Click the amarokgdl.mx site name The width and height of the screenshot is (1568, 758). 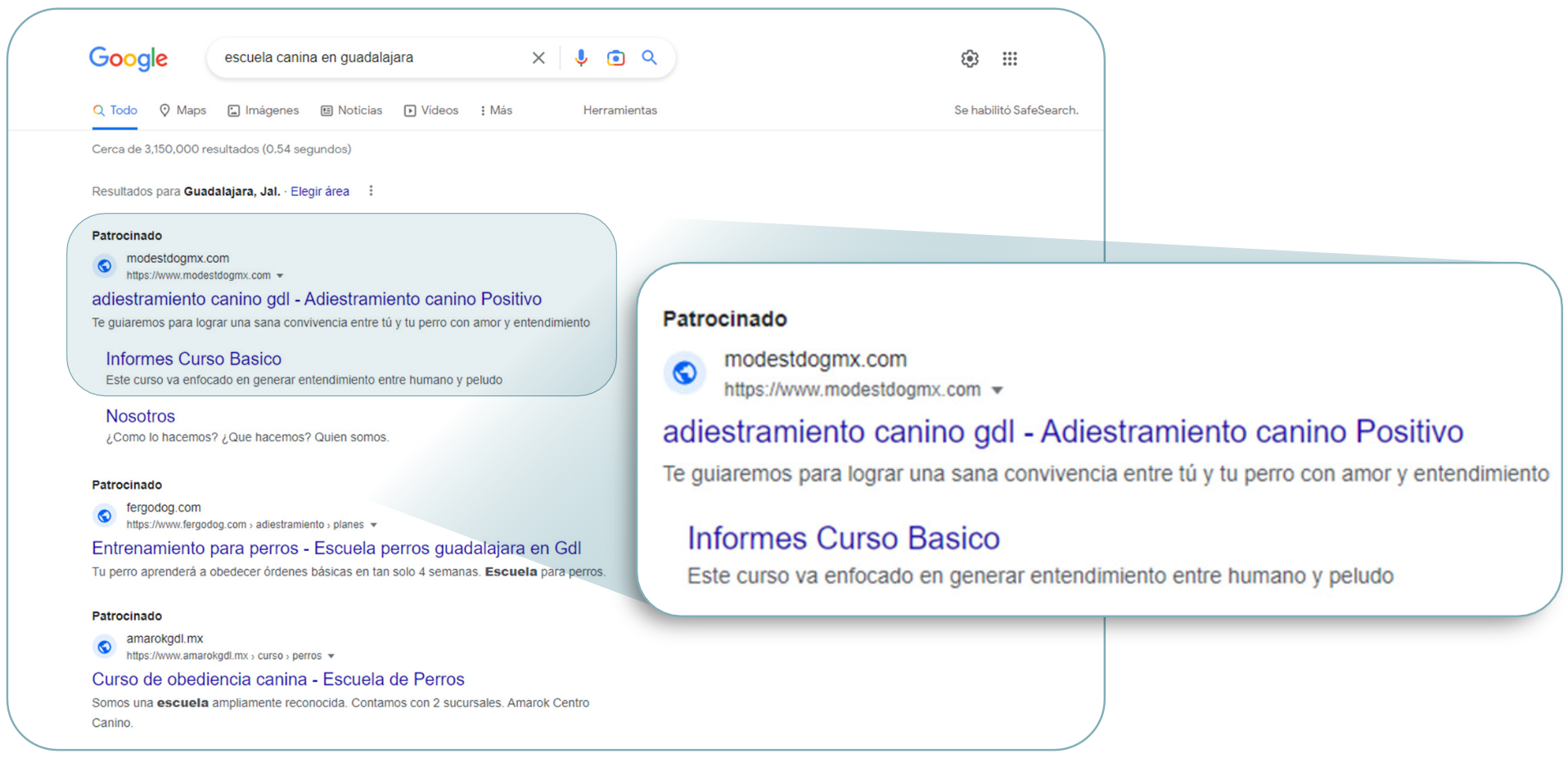164,638
